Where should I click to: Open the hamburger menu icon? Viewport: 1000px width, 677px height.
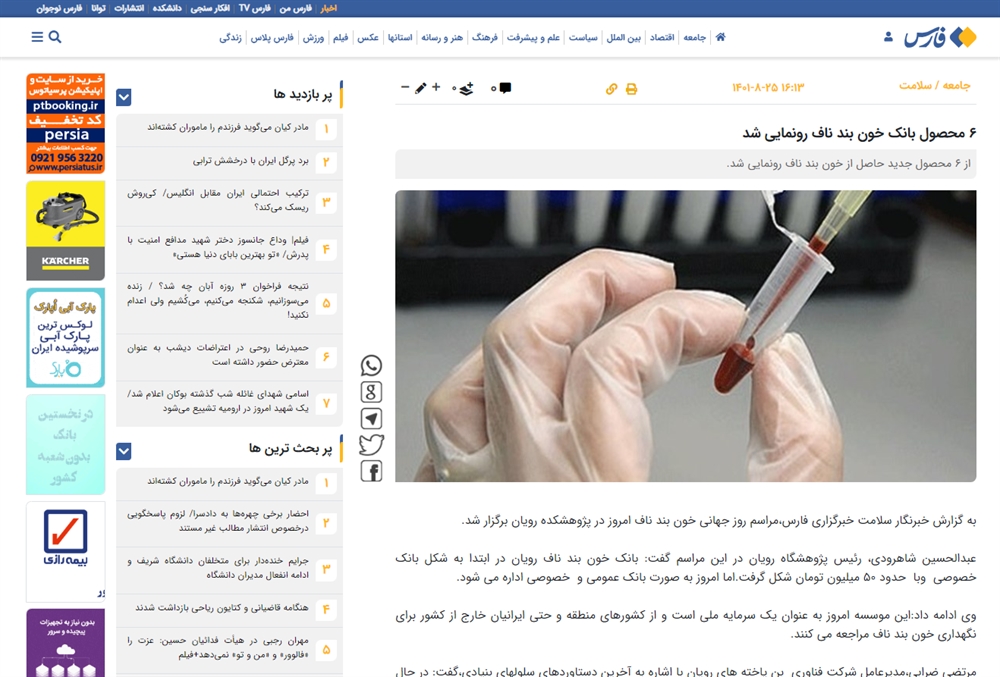tap(37, 37)
